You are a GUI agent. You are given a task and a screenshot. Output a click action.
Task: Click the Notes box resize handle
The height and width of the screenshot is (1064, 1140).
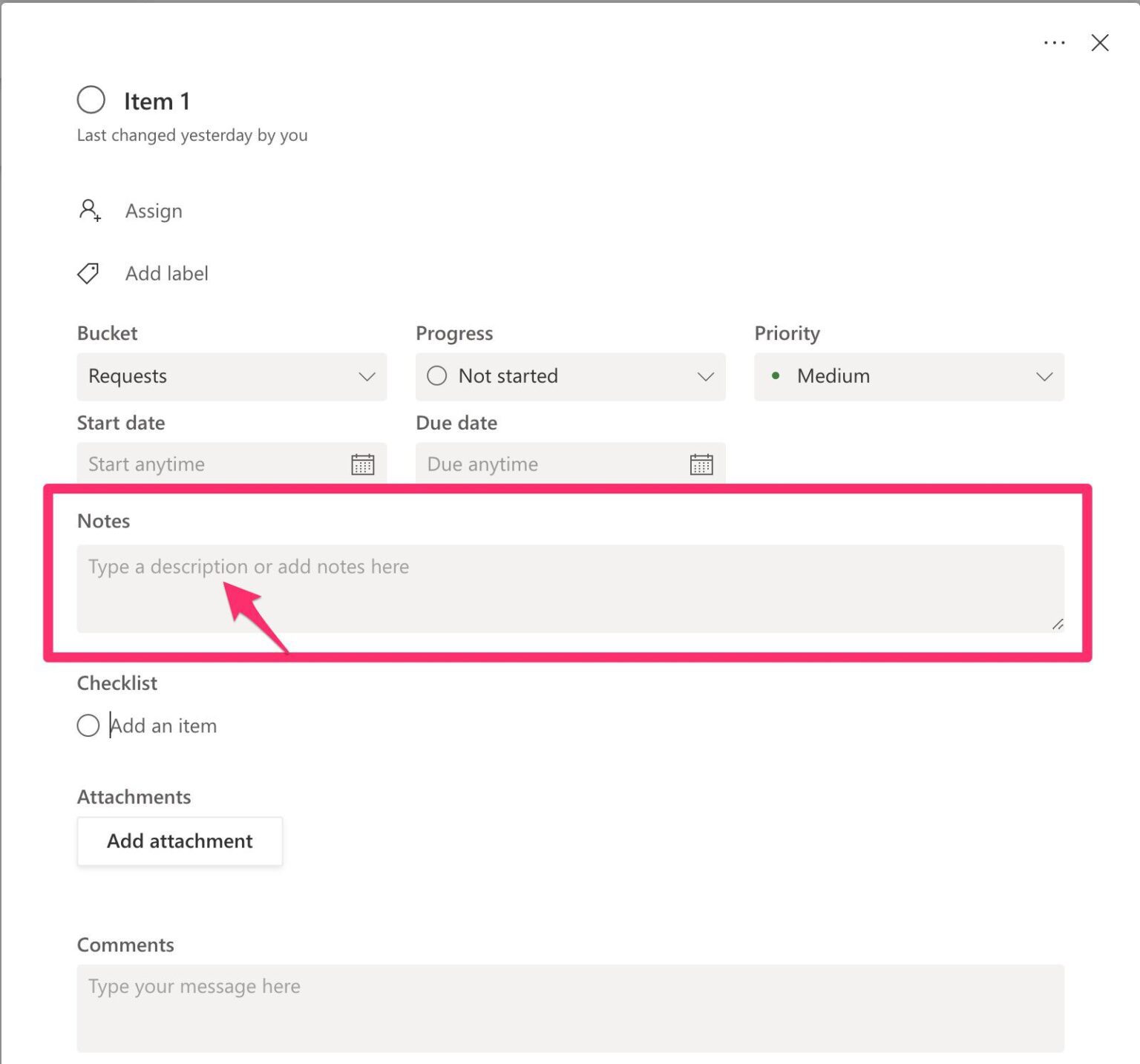(1057, 624)
